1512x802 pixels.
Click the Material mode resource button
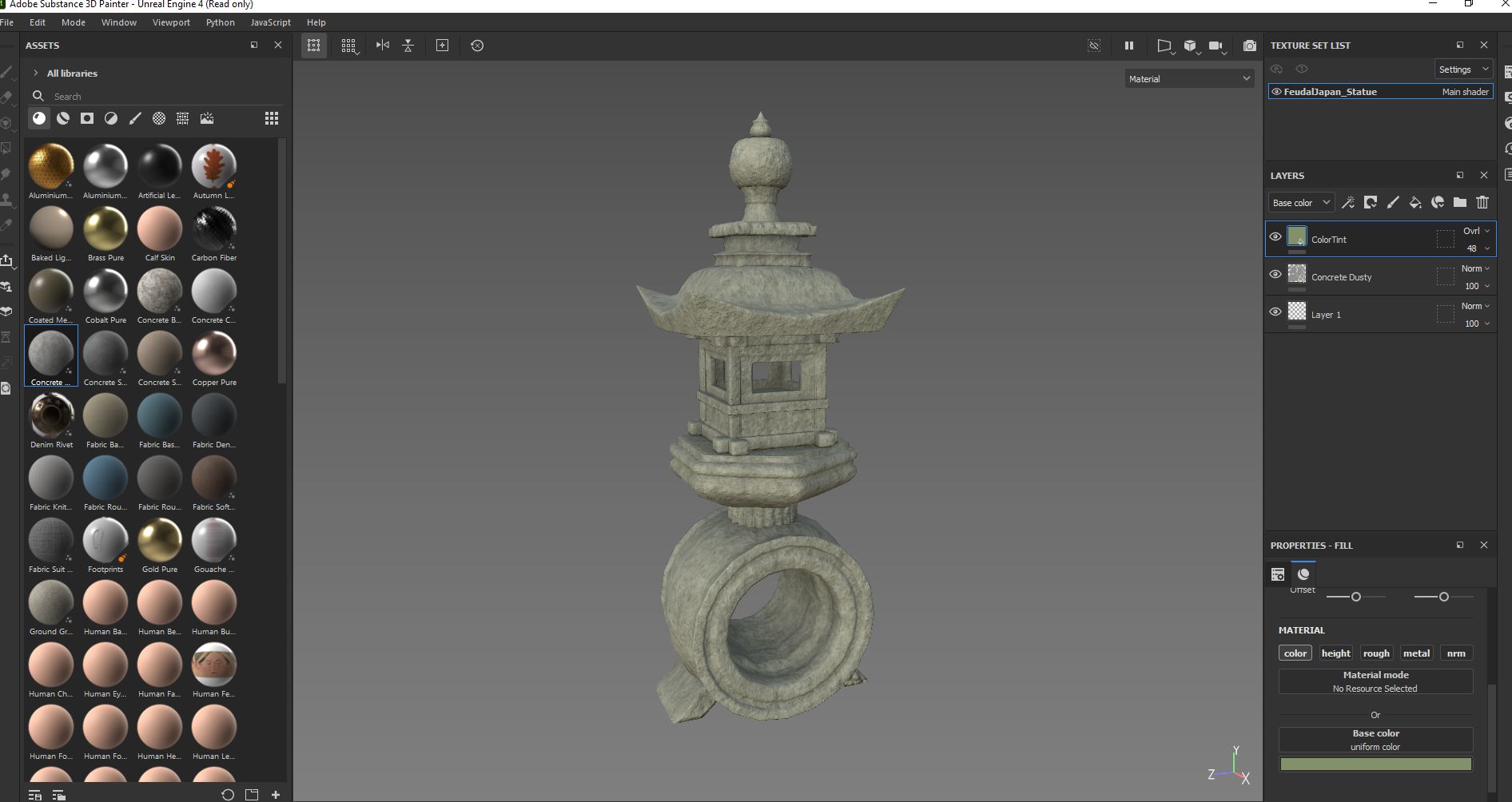coord(1375,681)
